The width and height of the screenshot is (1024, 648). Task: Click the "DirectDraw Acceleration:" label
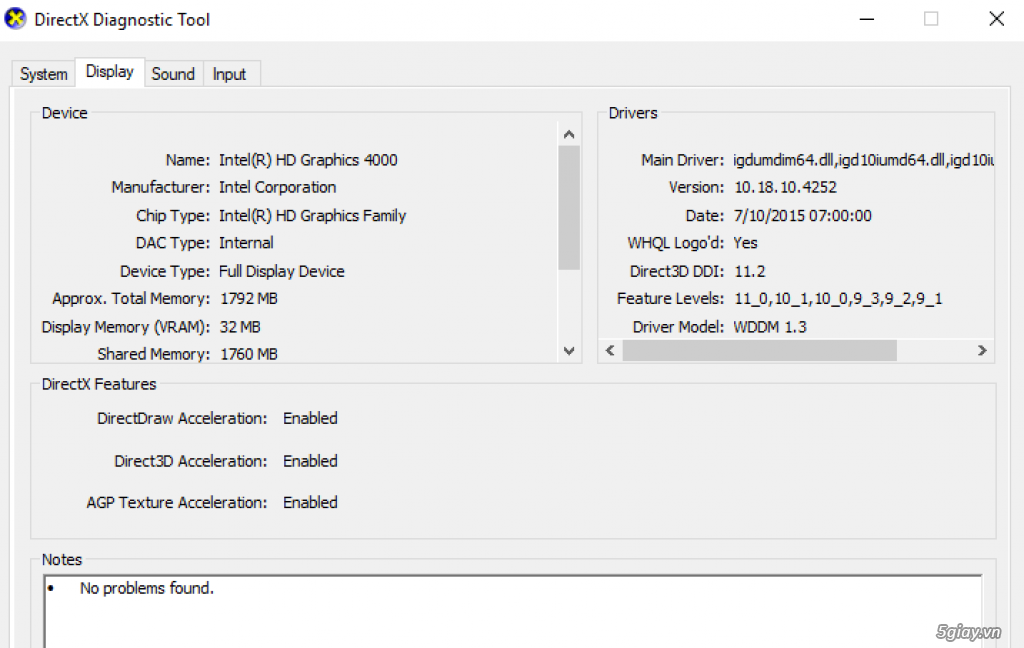[182, 418]
